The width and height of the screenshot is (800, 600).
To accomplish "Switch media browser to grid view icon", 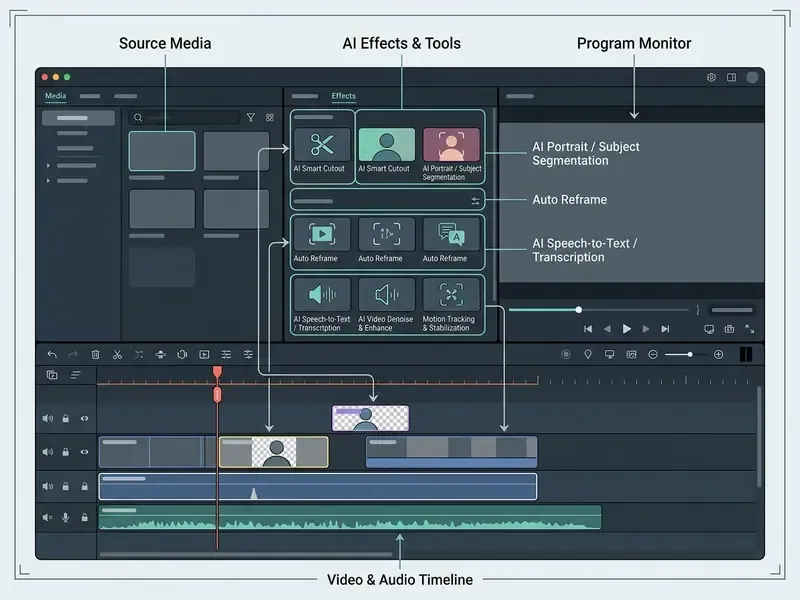I will [x=270, y=117].
